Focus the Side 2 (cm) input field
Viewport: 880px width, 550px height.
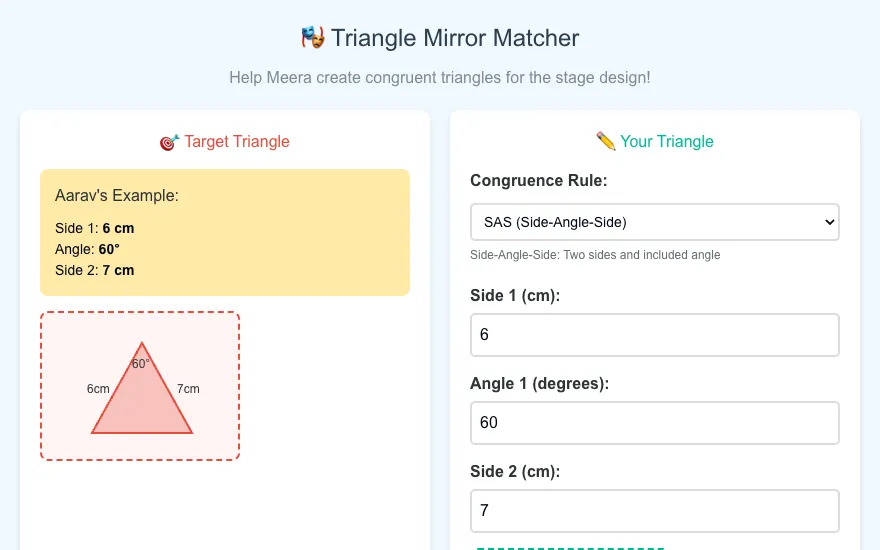tap(654, 511)
